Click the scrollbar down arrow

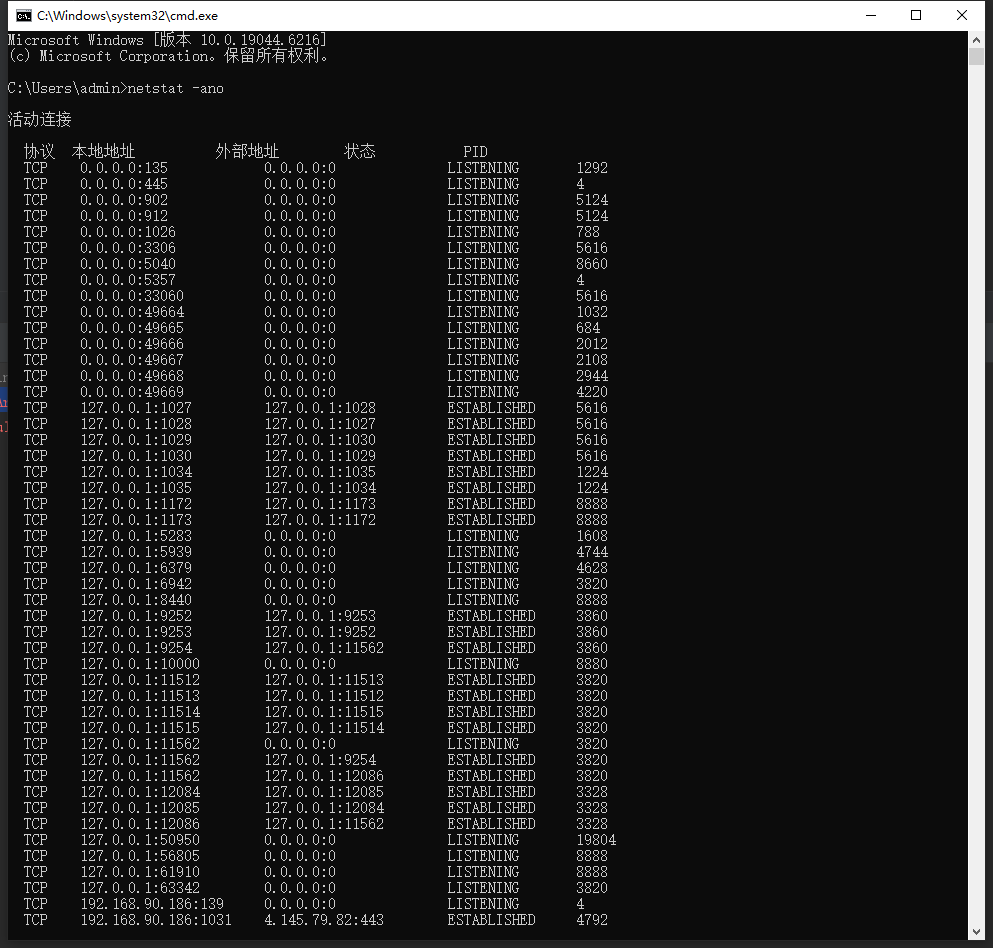point(976,932)
